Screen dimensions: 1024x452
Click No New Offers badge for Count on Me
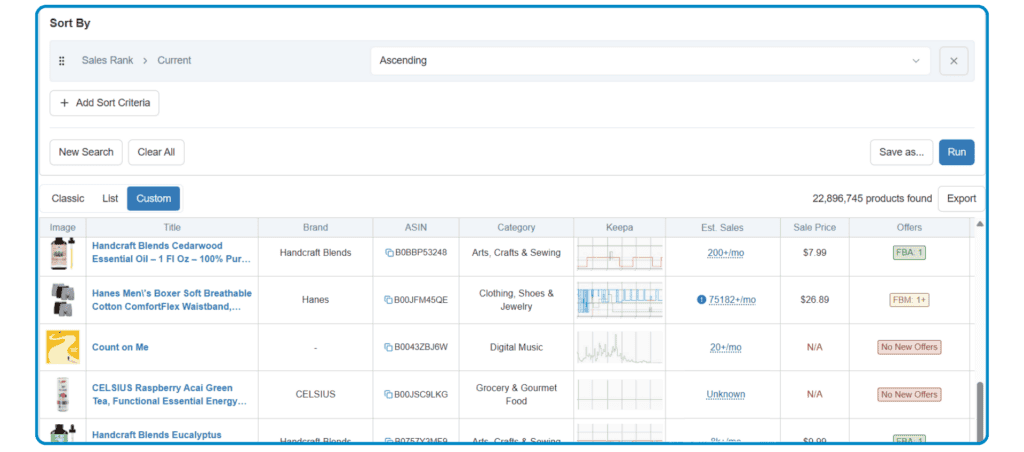pyautogui.click(x=909, y=347)
